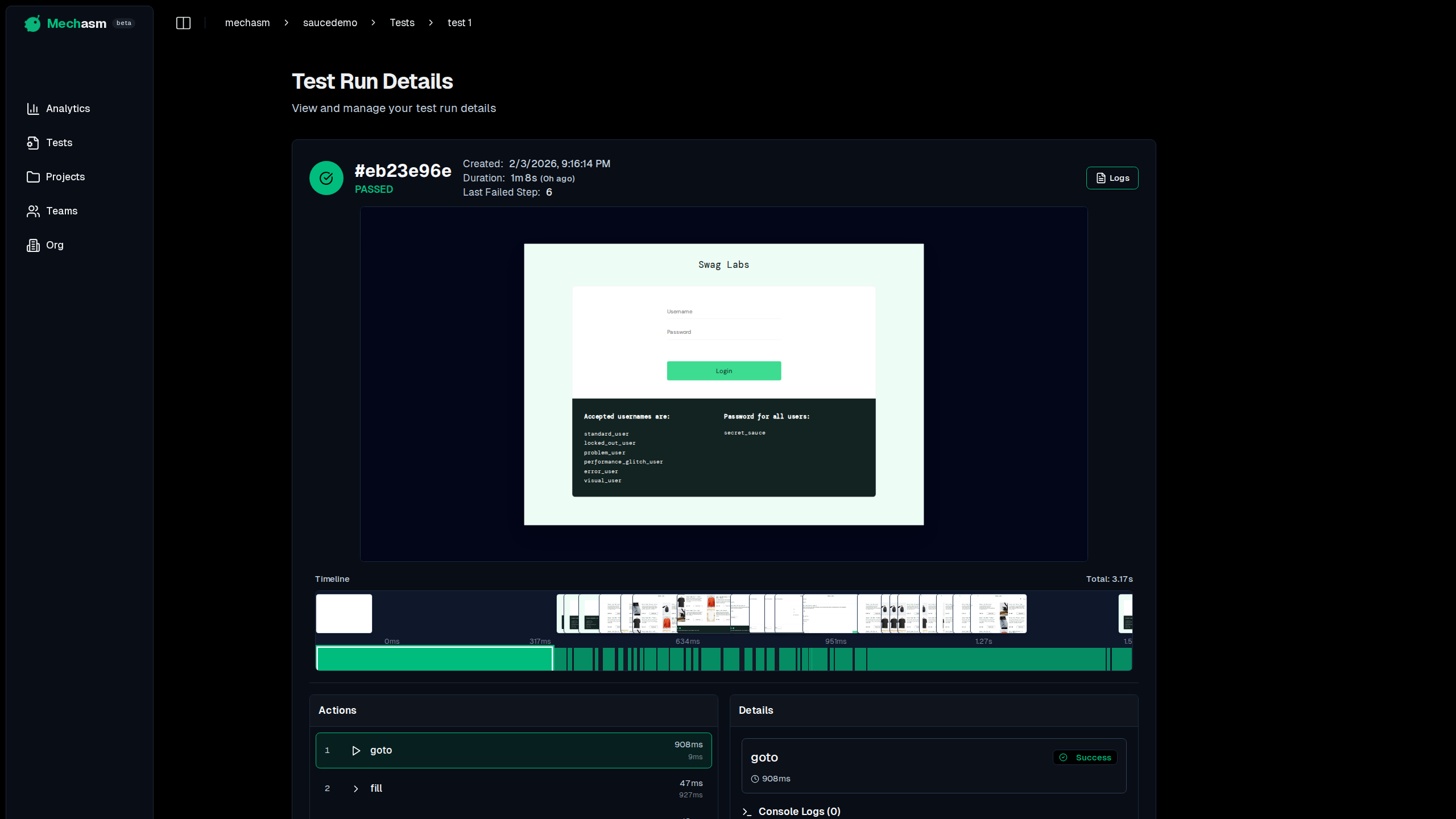Viewport: 1456px width, 819px height.
Task: Select test 1 in the breadcrumb trail
Action: pos(460,23)
